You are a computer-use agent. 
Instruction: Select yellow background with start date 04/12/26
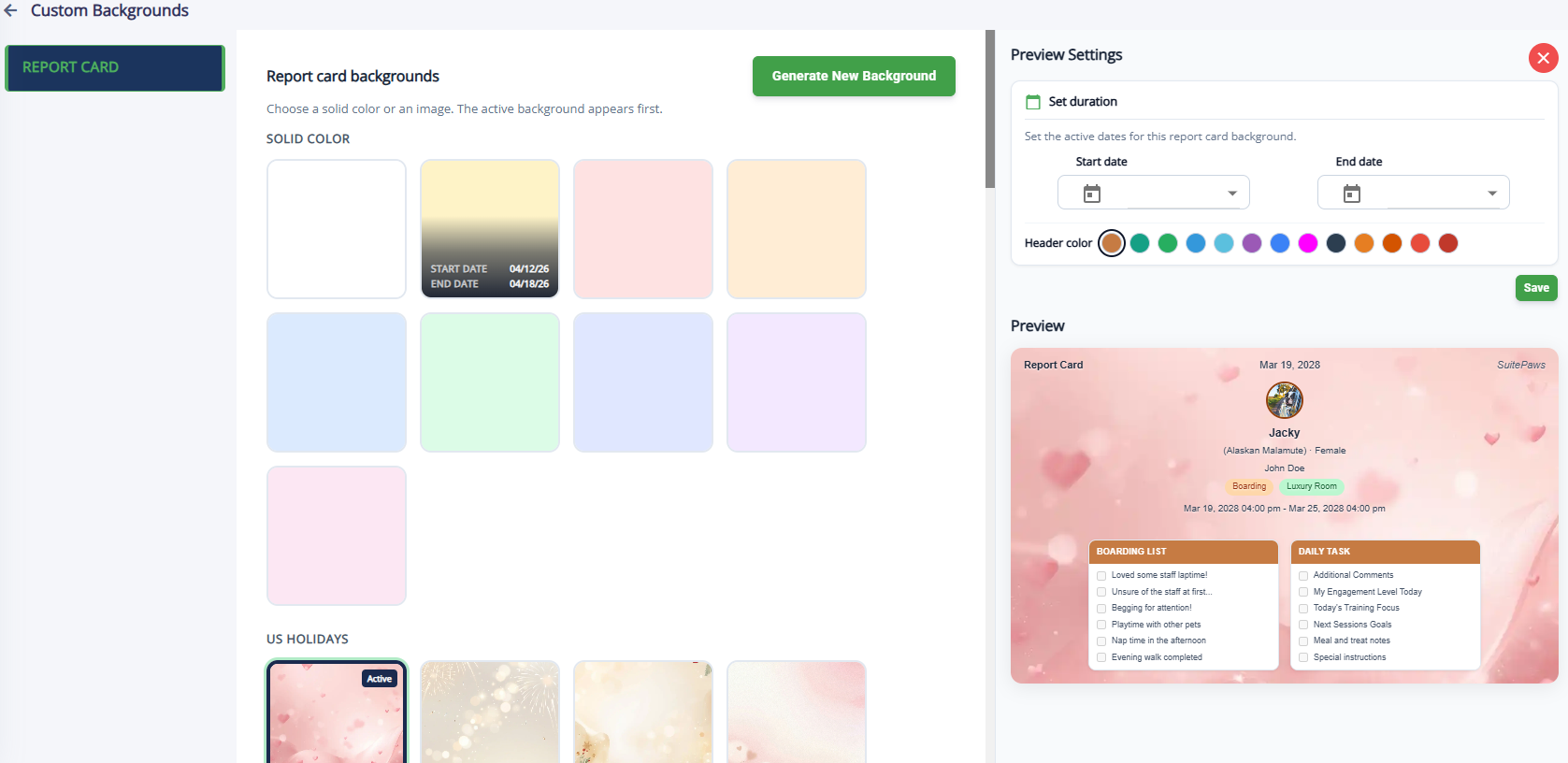490,228
